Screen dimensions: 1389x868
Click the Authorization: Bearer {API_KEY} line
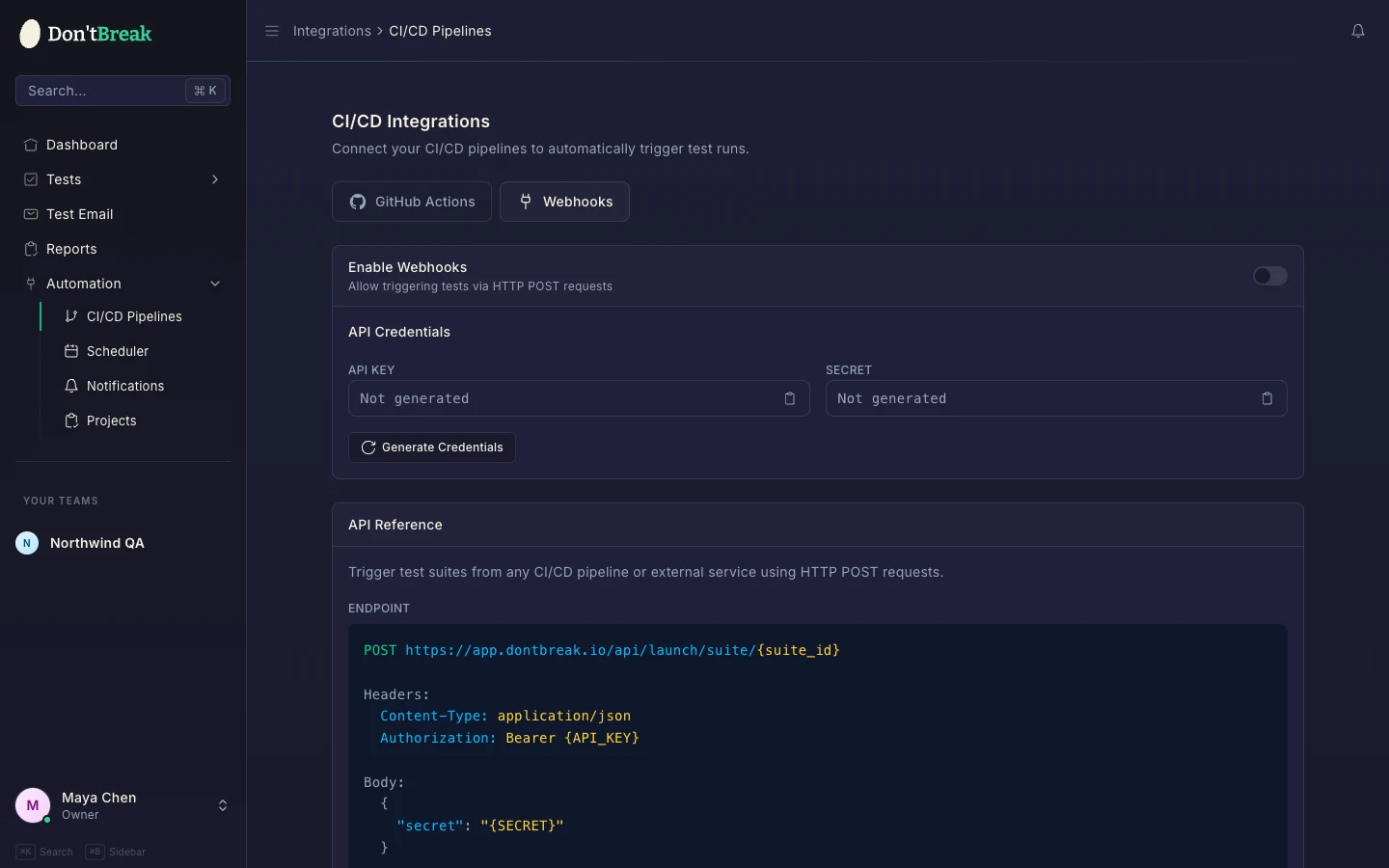[509, 738]
